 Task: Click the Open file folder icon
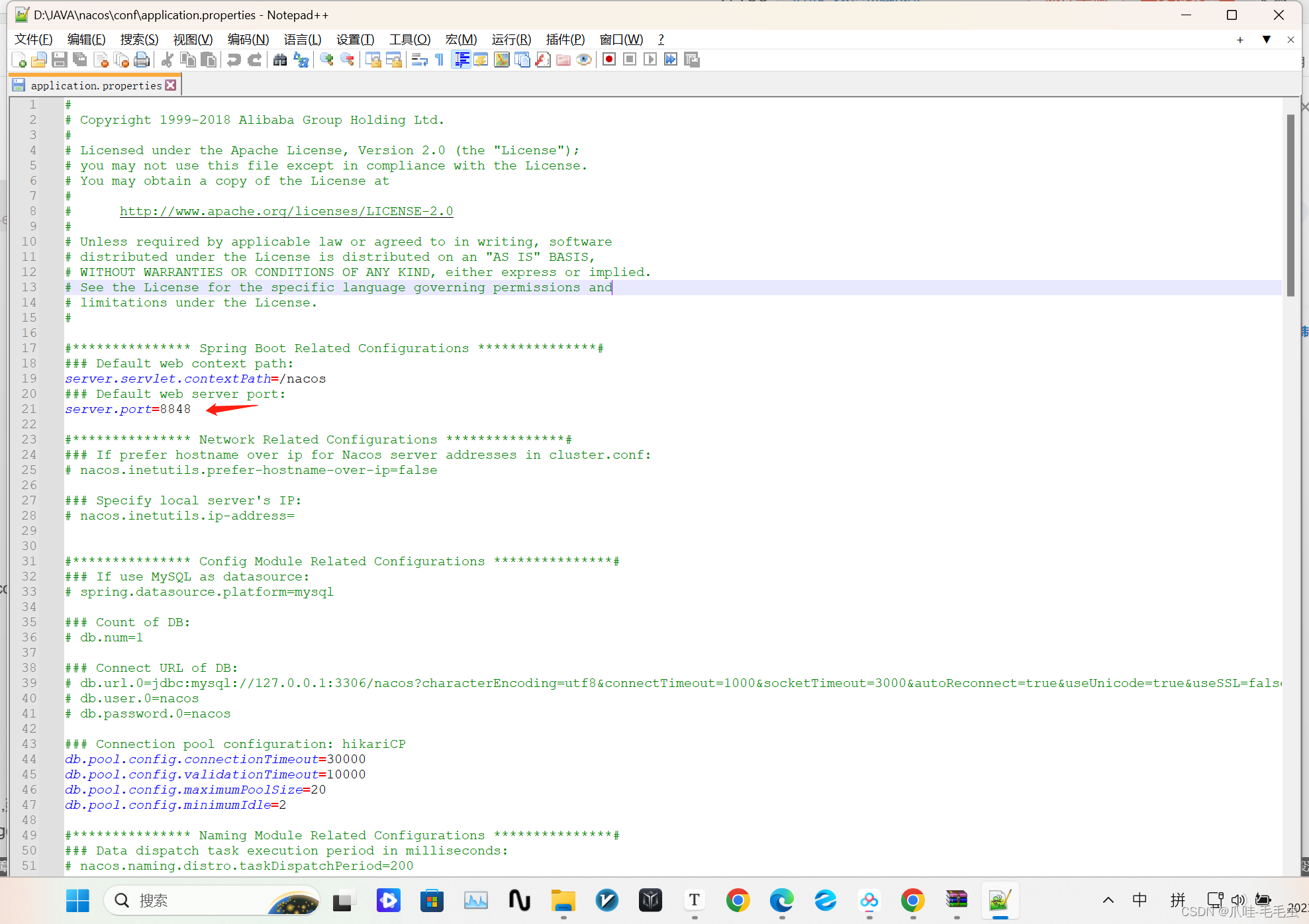[39, 60]
